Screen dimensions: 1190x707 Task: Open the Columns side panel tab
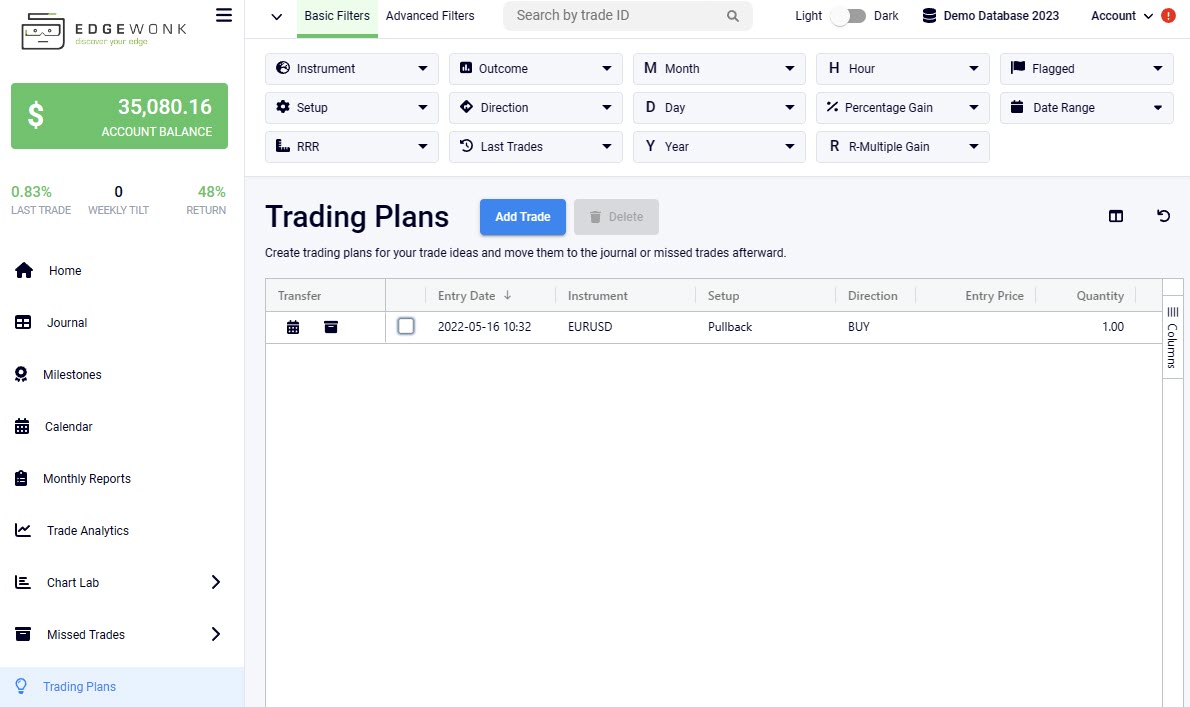tap(1173, 337)
